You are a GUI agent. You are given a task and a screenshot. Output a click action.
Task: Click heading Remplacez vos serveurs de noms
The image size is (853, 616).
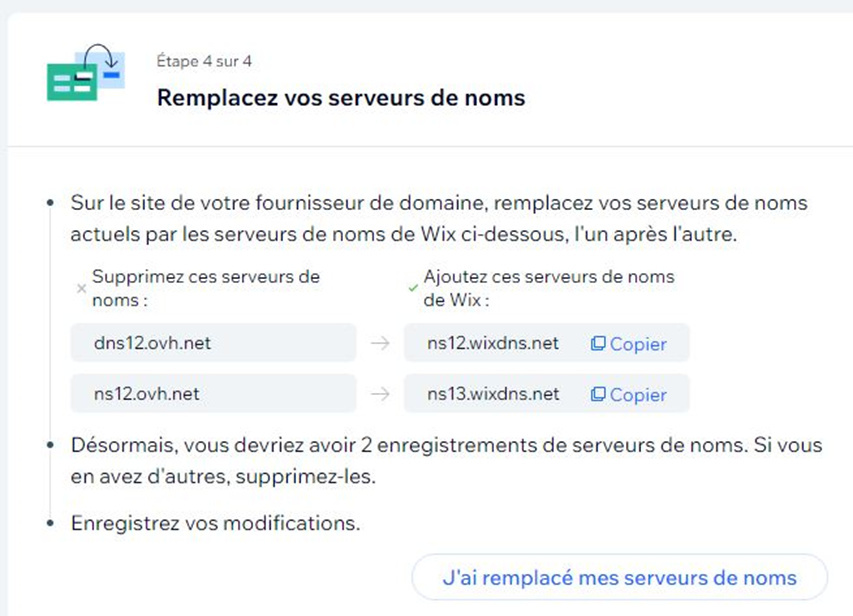click(341, 98)
